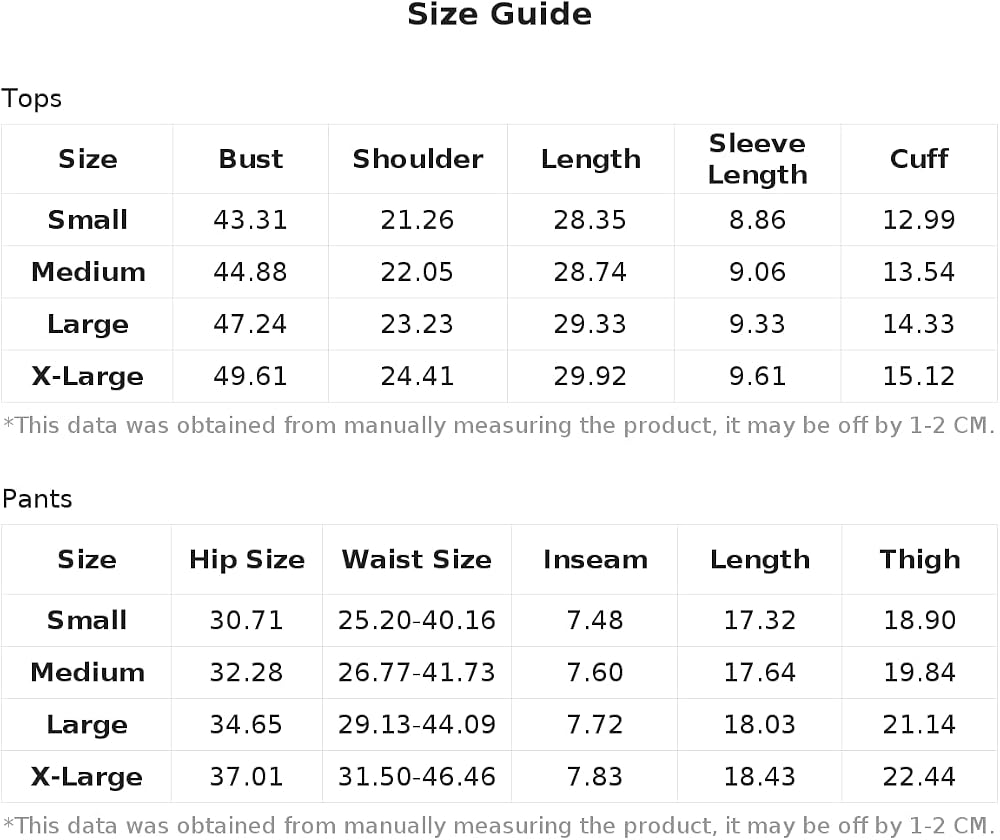
Task: Select the Tops section label
Action: point(31,99)
